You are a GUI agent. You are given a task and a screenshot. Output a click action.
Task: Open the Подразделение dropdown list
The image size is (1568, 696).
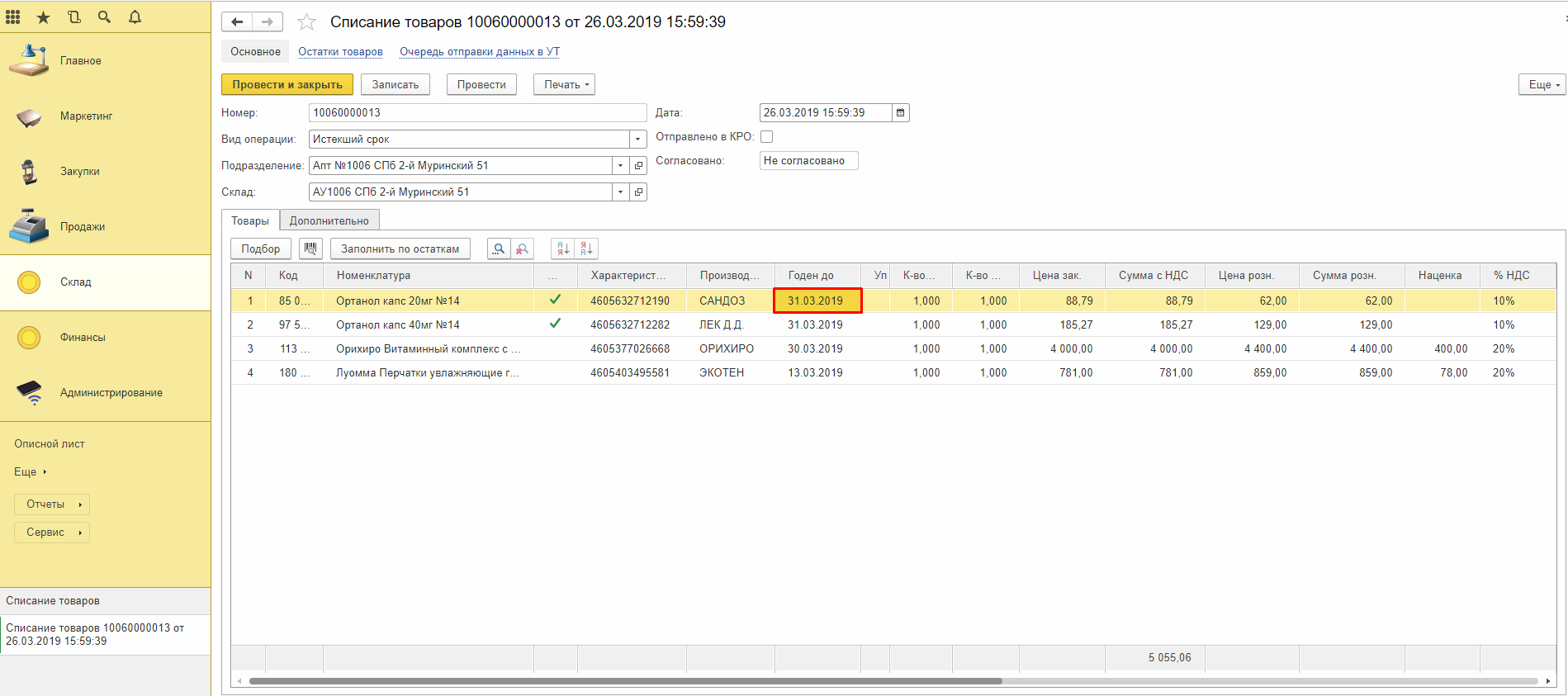click(620, 166)
